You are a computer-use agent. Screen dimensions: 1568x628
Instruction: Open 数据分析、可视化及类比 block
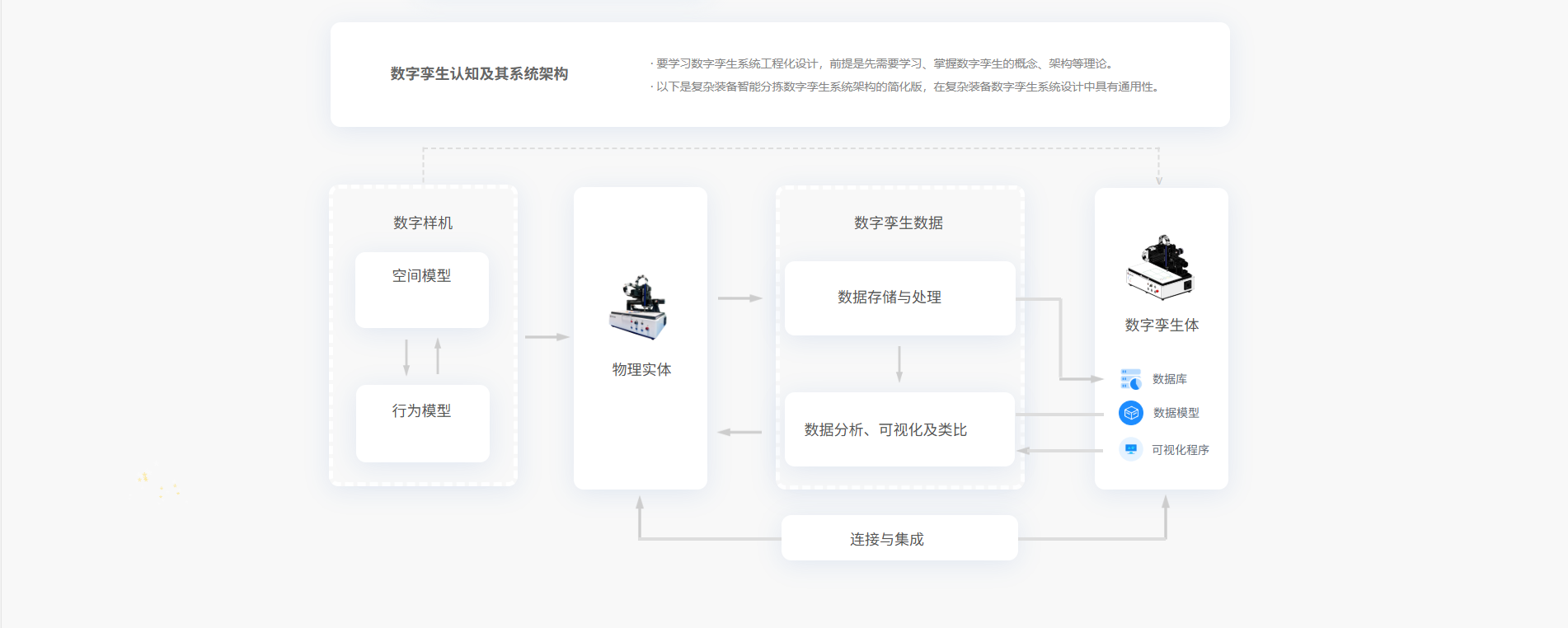(899, 429)
